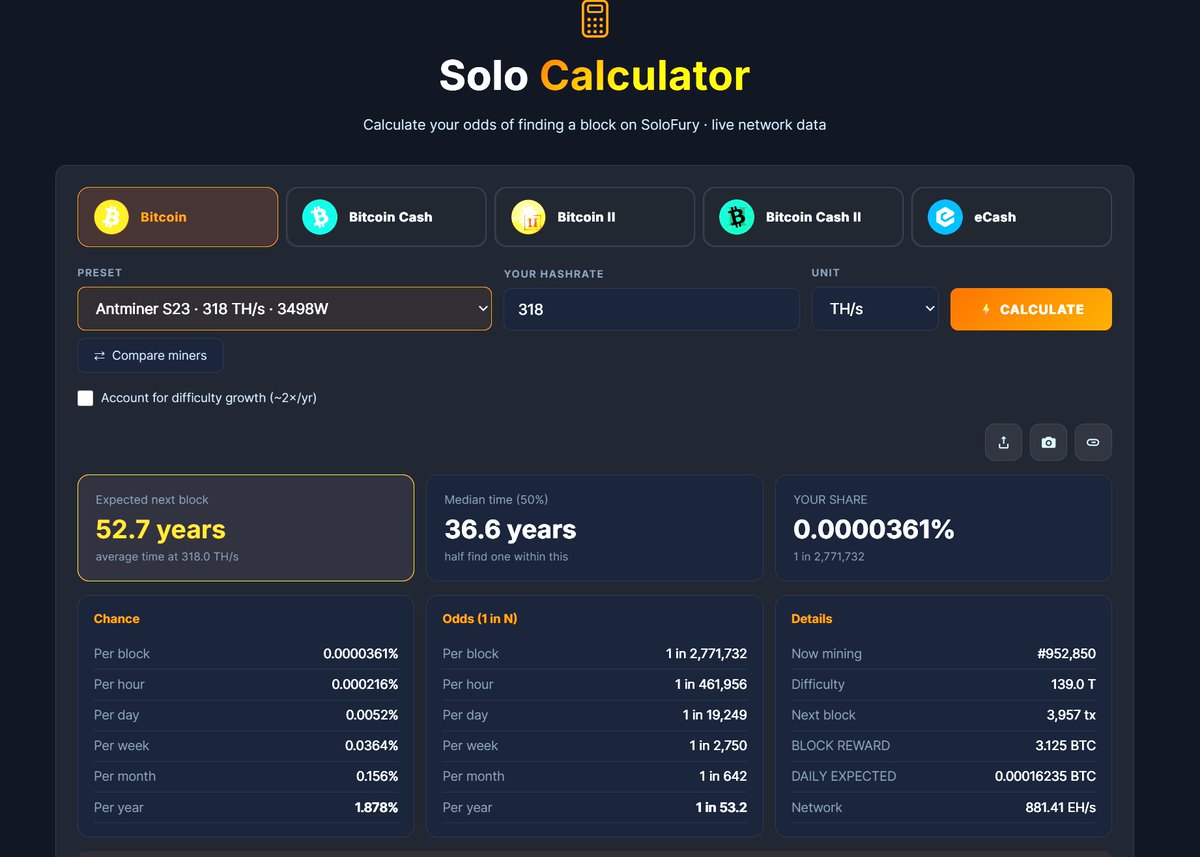The height and width of the screenshot is (857, 1200).
Task: Click the Chance per block value 0.0000361%
Action: coord(361,654)
